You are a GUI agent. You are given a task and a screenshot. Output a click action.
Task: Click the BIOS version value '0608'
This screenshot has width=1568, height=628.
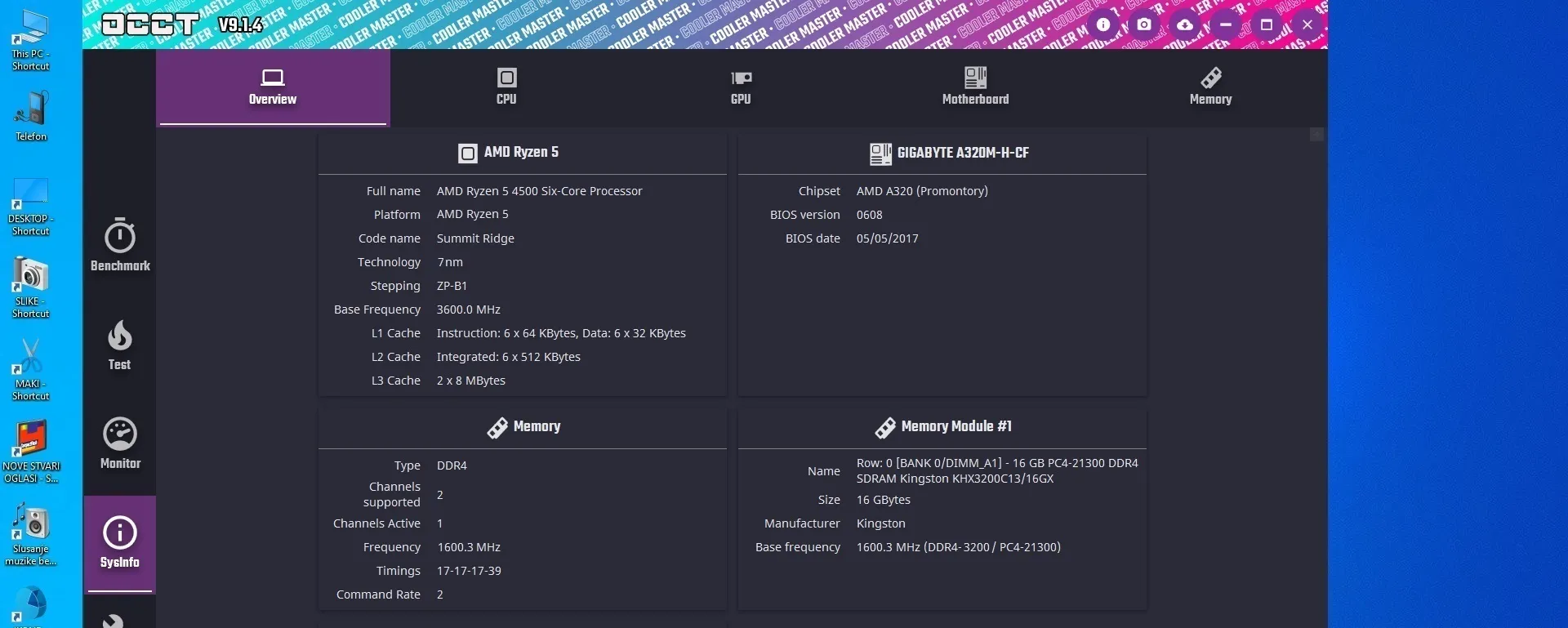pyautogui.click(x=869, y=215)
